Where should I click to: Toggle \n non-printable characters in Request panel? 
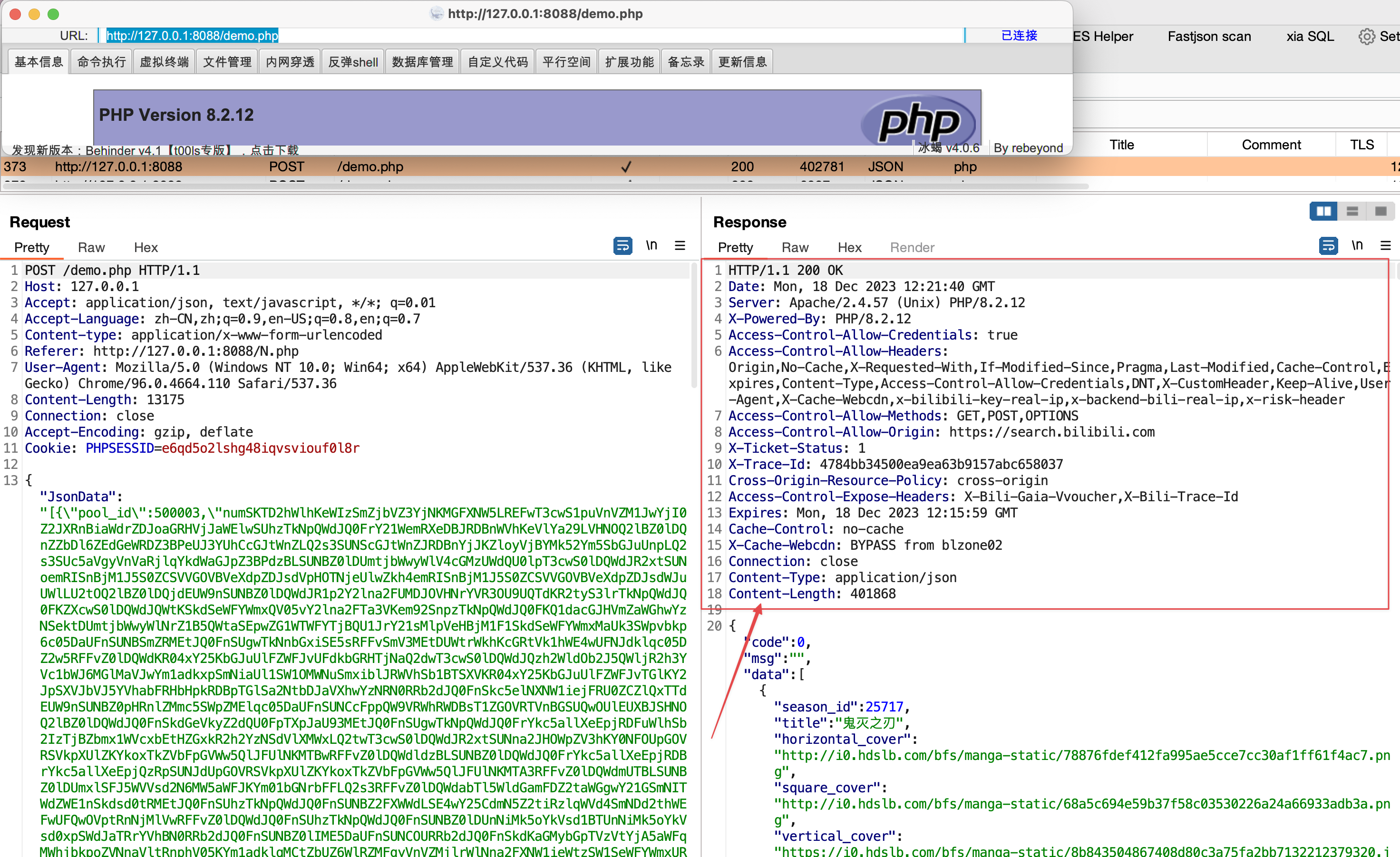tap(651, 245)
